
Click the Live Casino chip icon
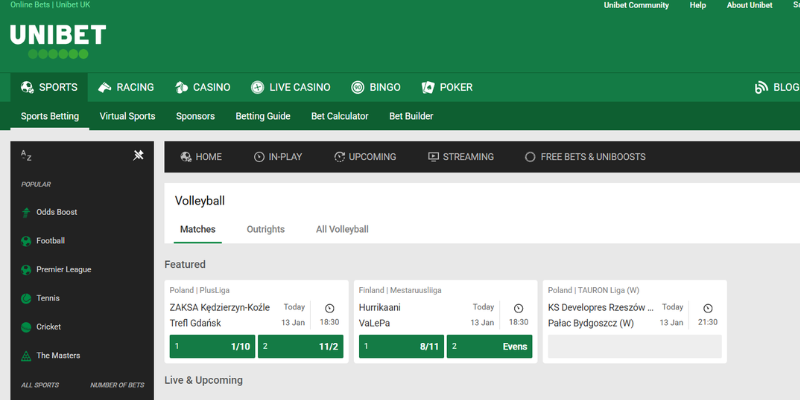pos(258,87)
